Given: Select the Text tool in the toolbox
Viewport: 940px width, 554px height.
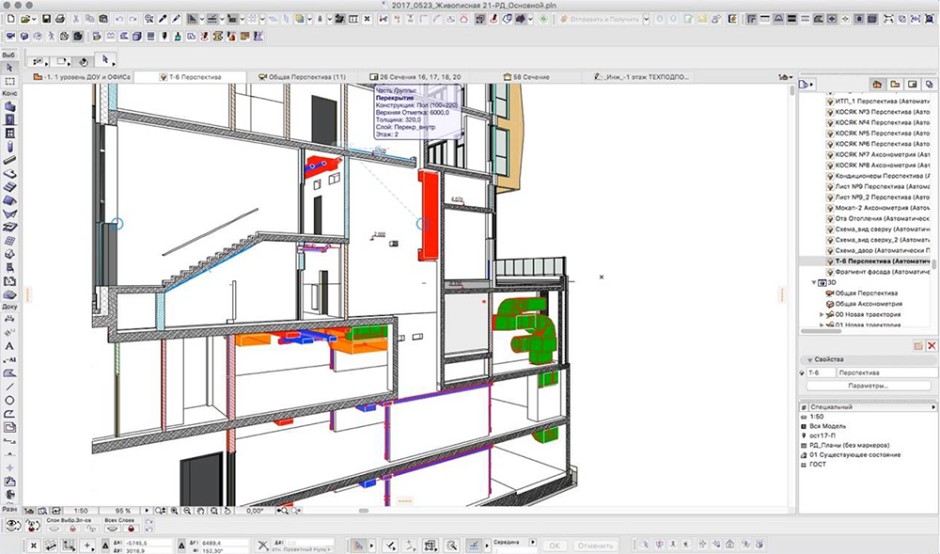Looking at the screenshot, I should click(9, 346).
